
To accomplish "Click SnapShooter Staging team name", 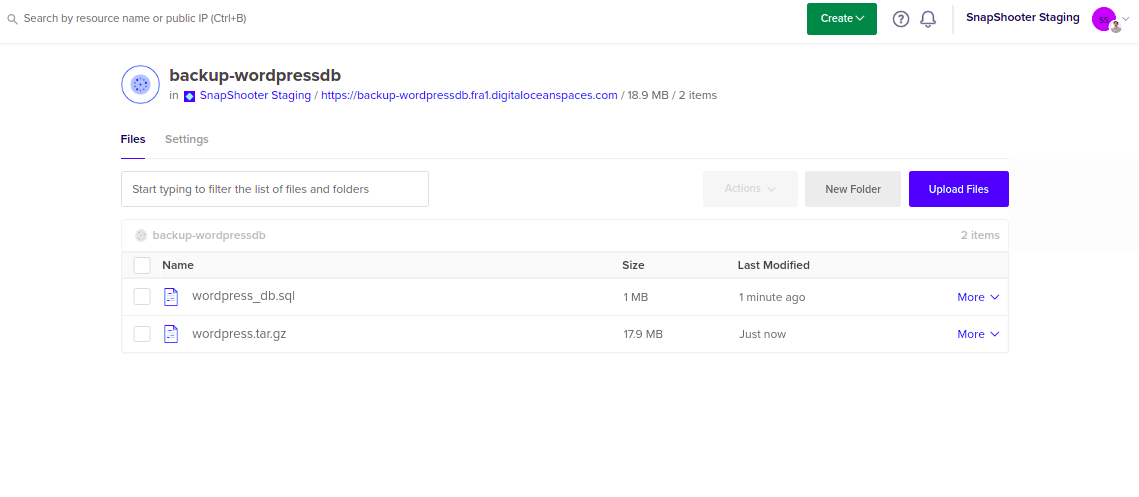I will (1023, 17).
